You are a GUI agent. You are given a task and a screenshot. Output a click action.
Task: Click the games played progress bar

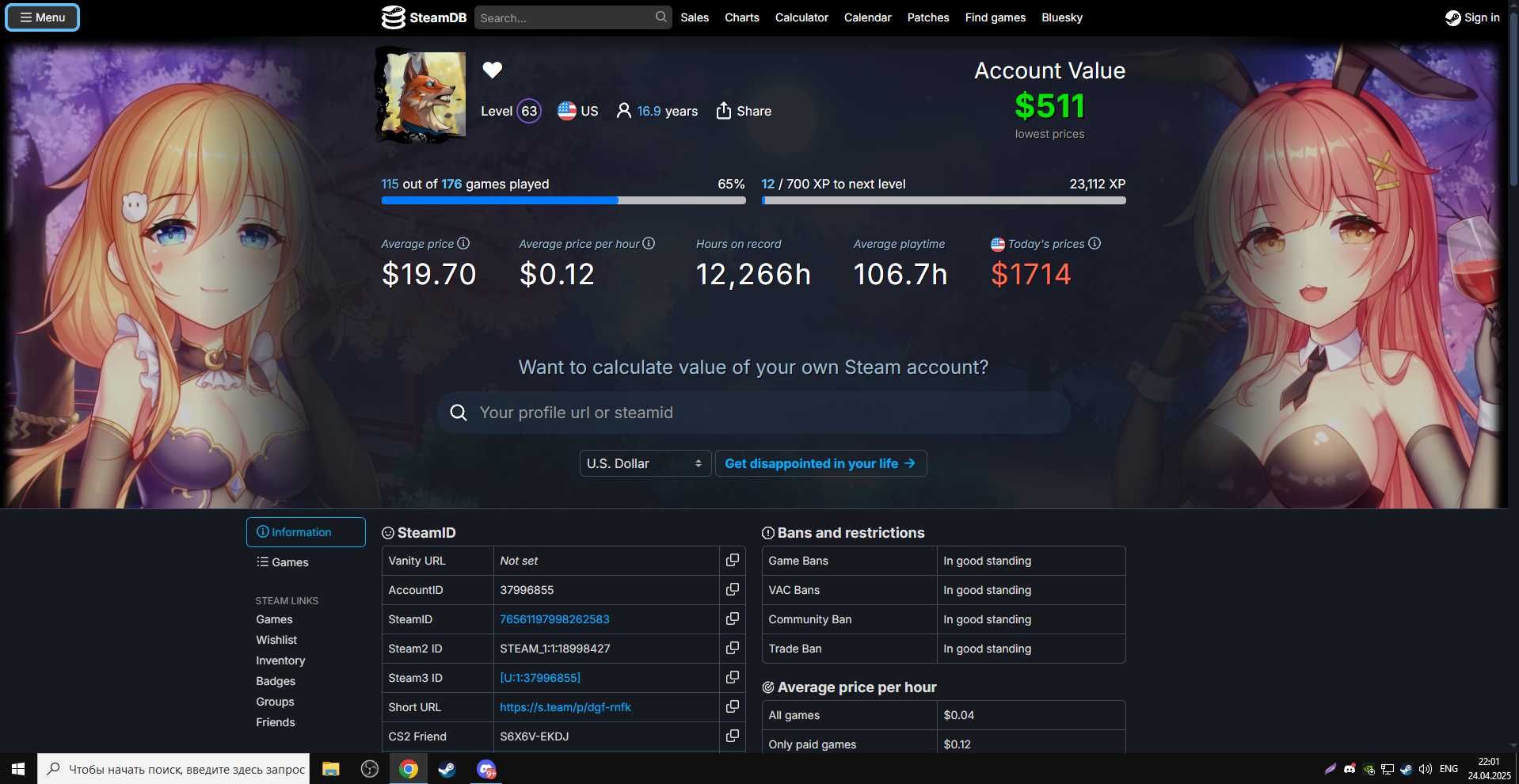point(563,200)
